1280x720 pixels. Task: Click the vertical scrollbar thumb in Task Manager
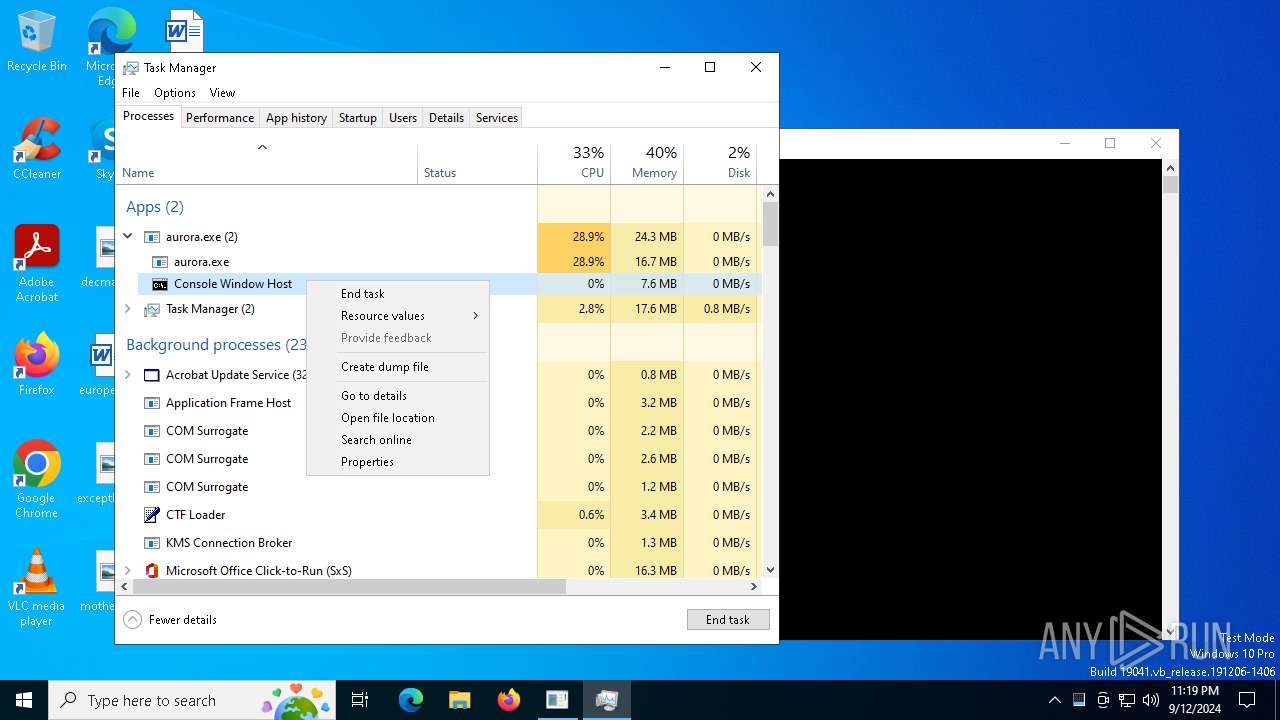770,225
